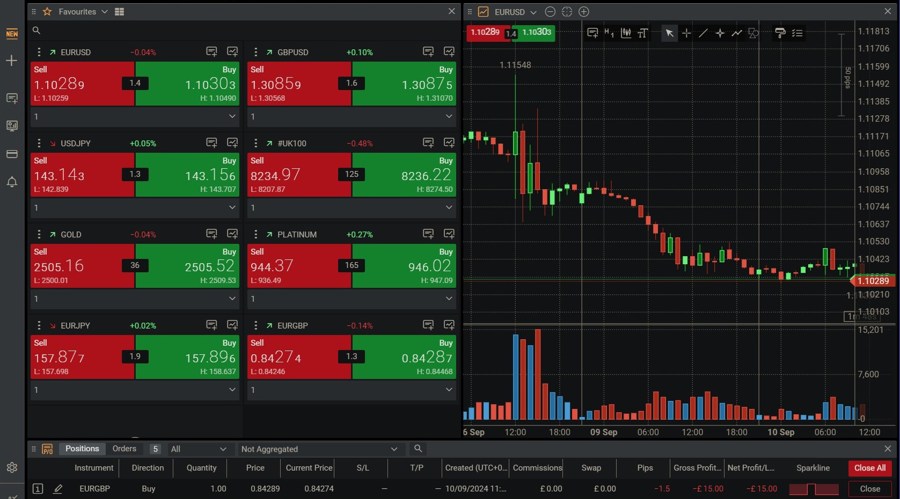Image resolution: width=900 pixels, height=499 pixels.
Task: Open chart for GBPUSD tile
Action: point(448,51)
